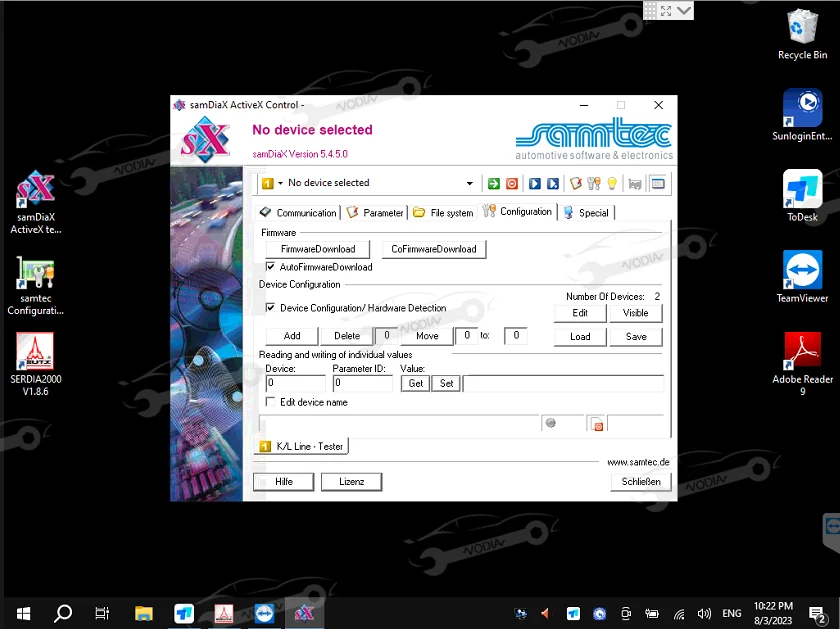Toggle Device Configuration/Hardware Detection checkbox
This screenshot has width=840, height=629.
(x=271, y=308)
